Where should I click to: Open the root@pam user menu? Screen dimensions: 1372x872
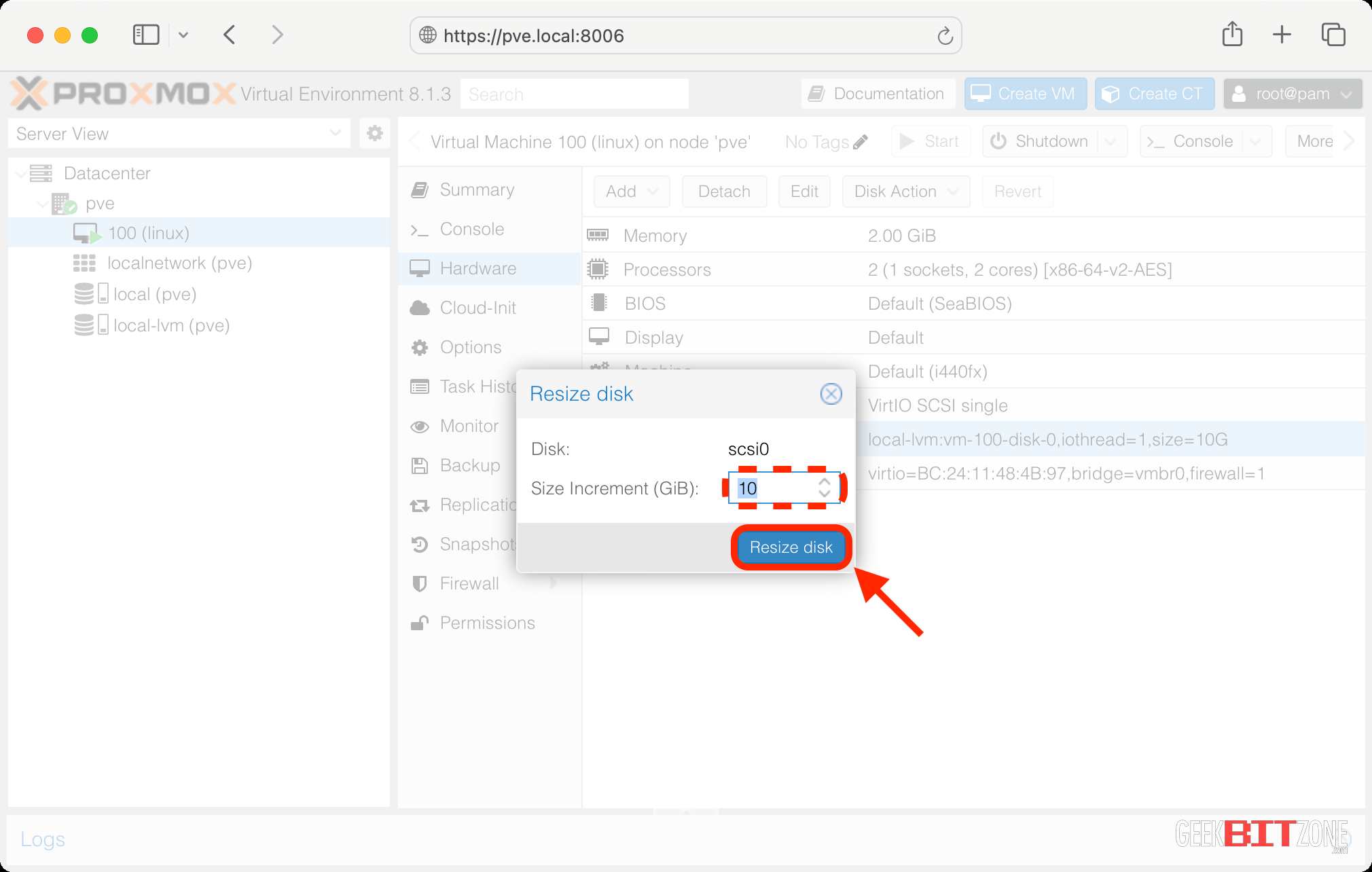tap(1291, 93)
